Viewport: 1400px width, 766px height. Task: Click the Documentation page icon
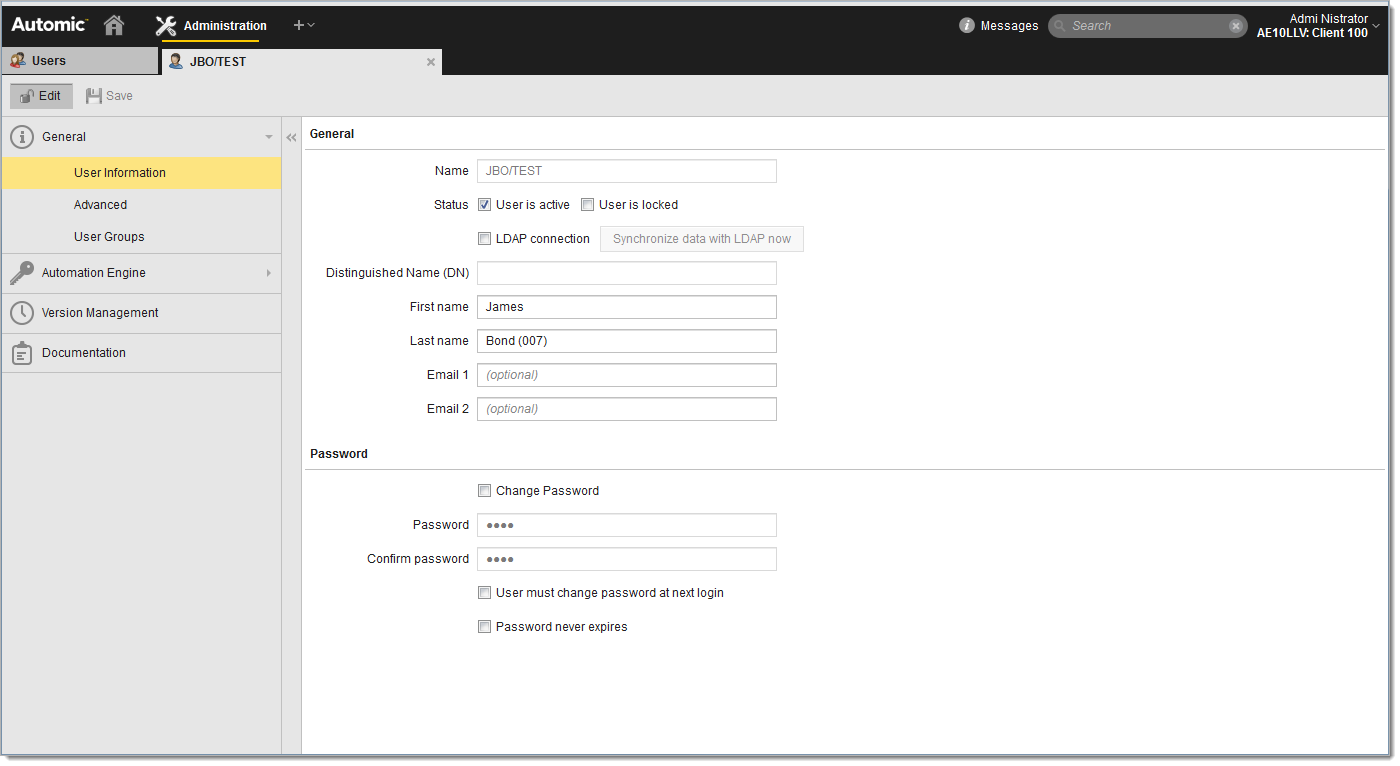click(22, 352)
